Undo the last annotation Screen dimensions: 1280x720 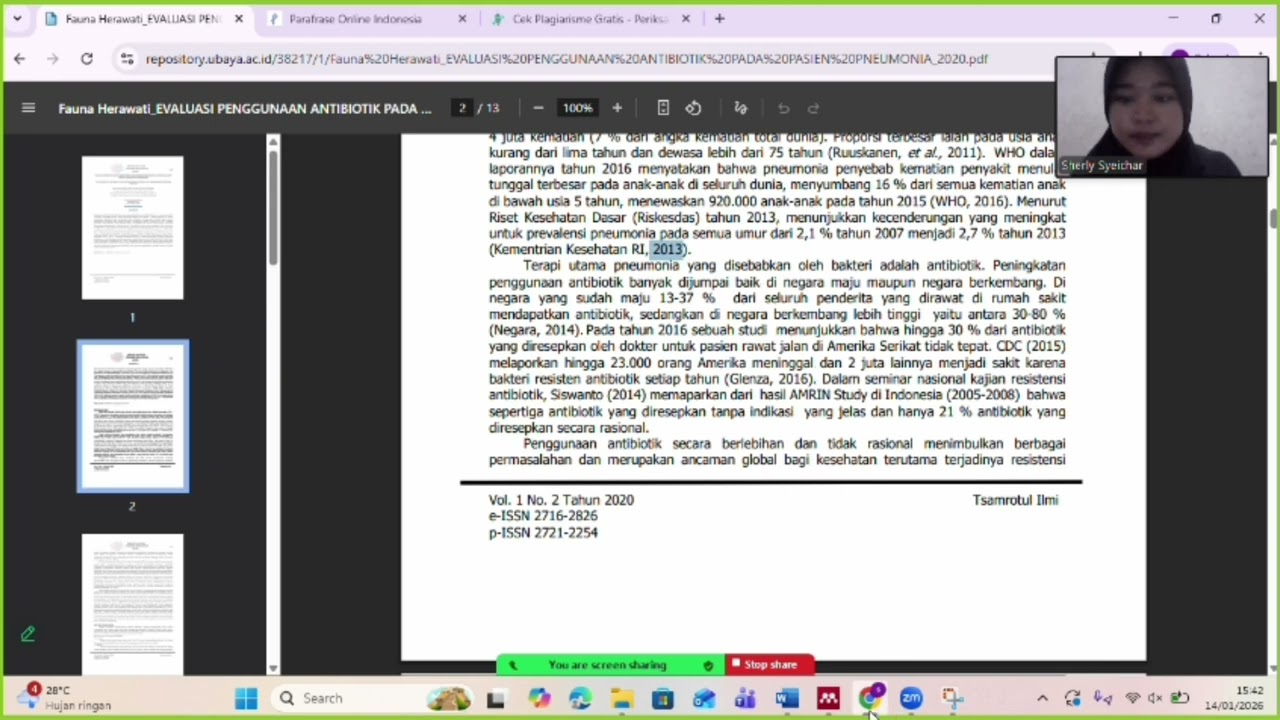(783, 108)
